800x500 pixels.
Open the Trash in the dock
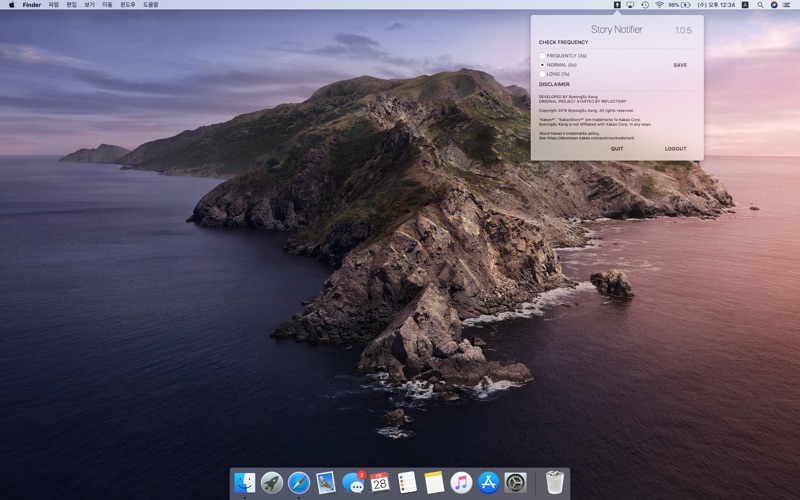(555, 483)
